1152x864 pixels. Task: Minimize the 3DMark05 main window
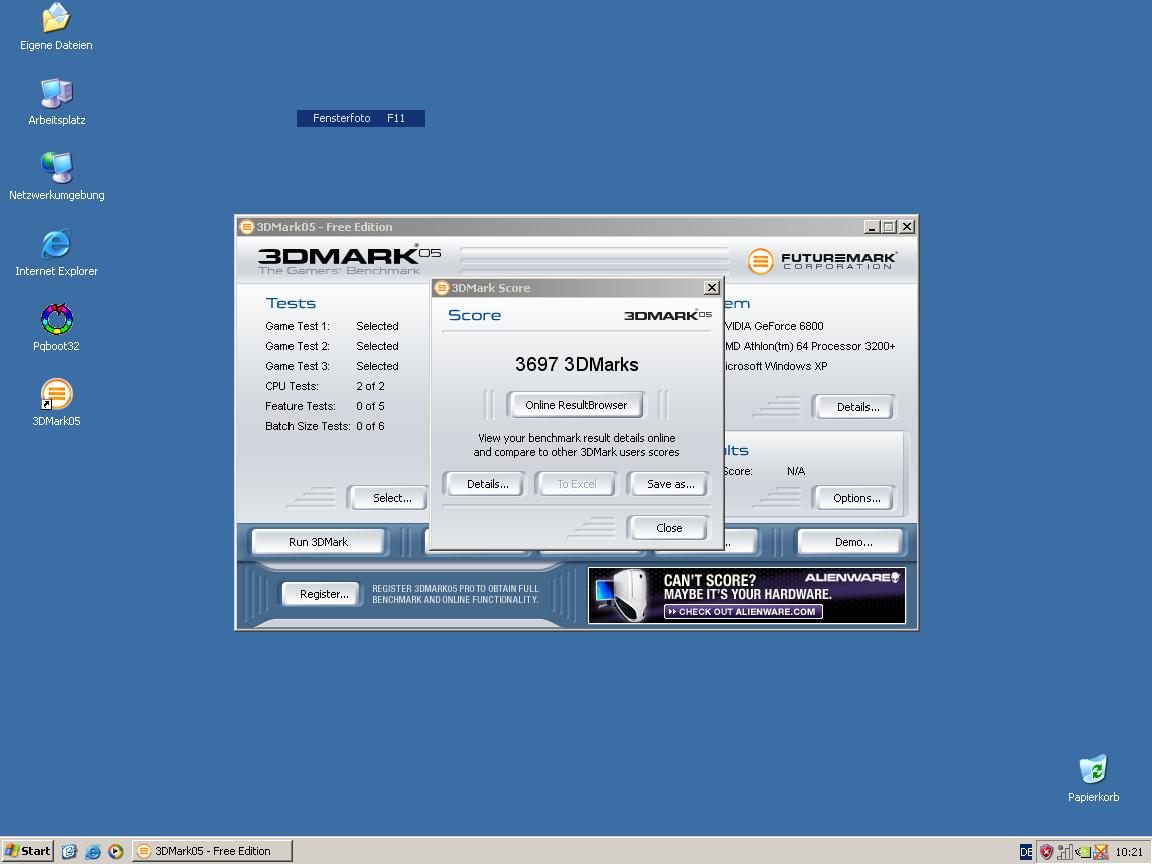click(x=871, y=227)
